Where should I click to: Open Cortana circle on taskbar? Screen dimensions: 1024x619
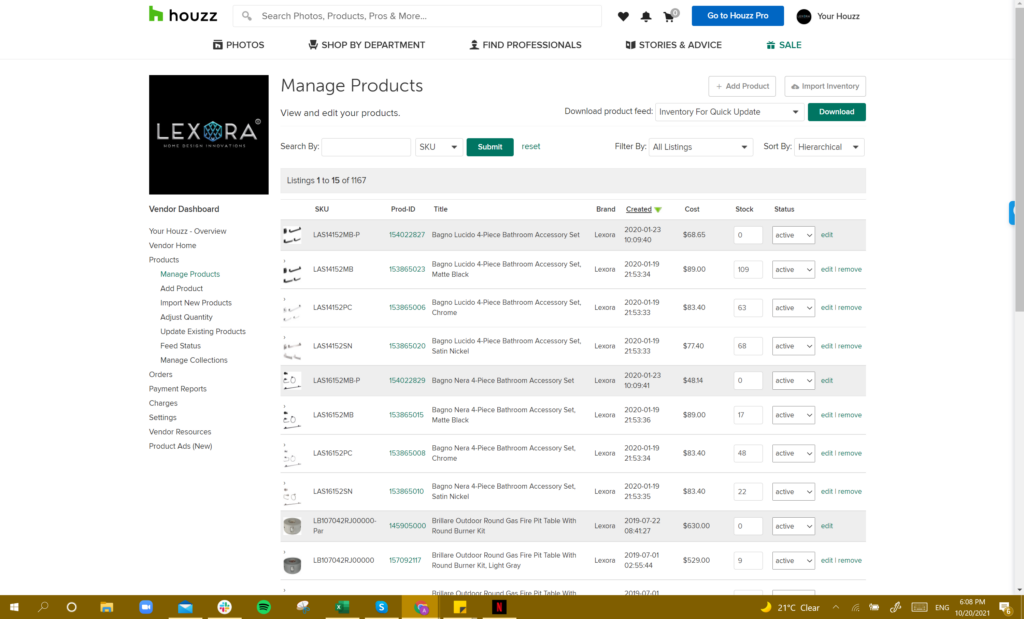click(x=72, y=607)
